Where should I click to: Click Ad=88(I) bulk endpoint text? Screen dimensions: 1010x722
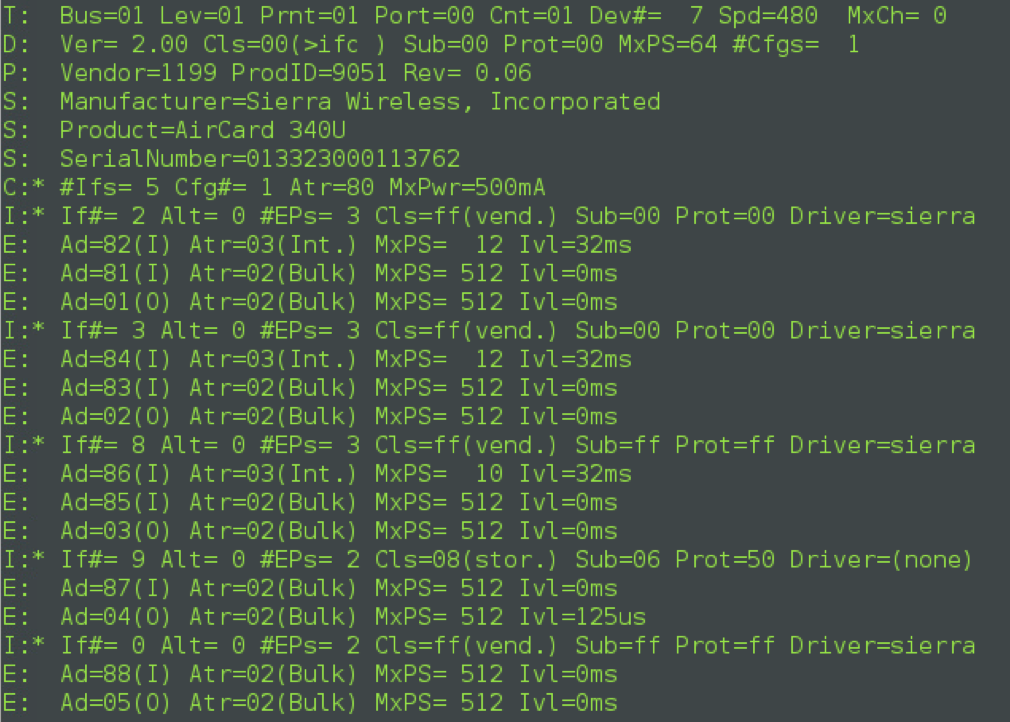tap(116, 674)
